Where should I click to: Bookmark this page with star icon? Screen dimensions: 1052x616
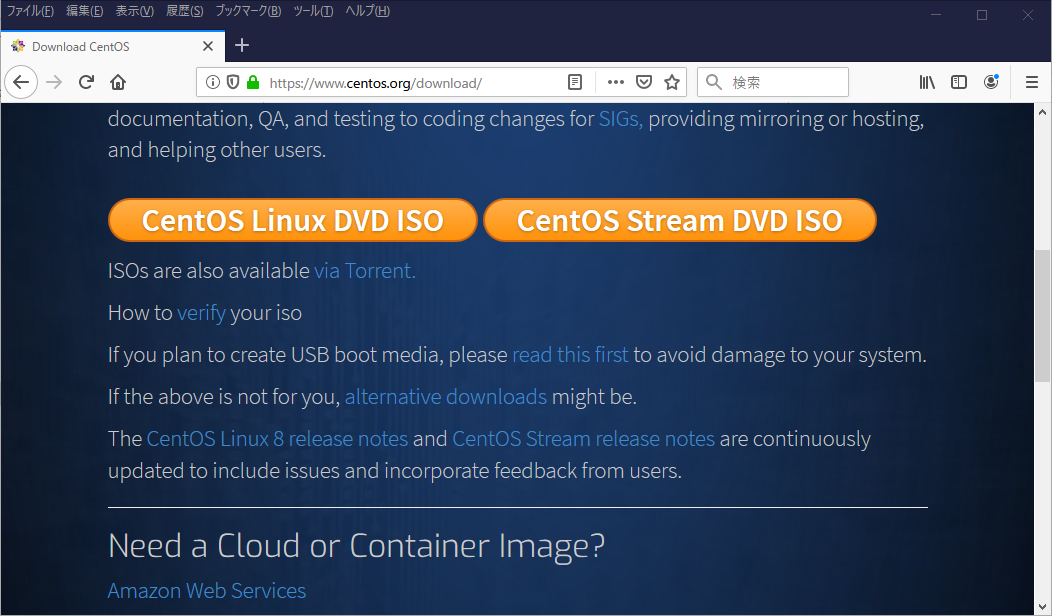pos(672,82)
